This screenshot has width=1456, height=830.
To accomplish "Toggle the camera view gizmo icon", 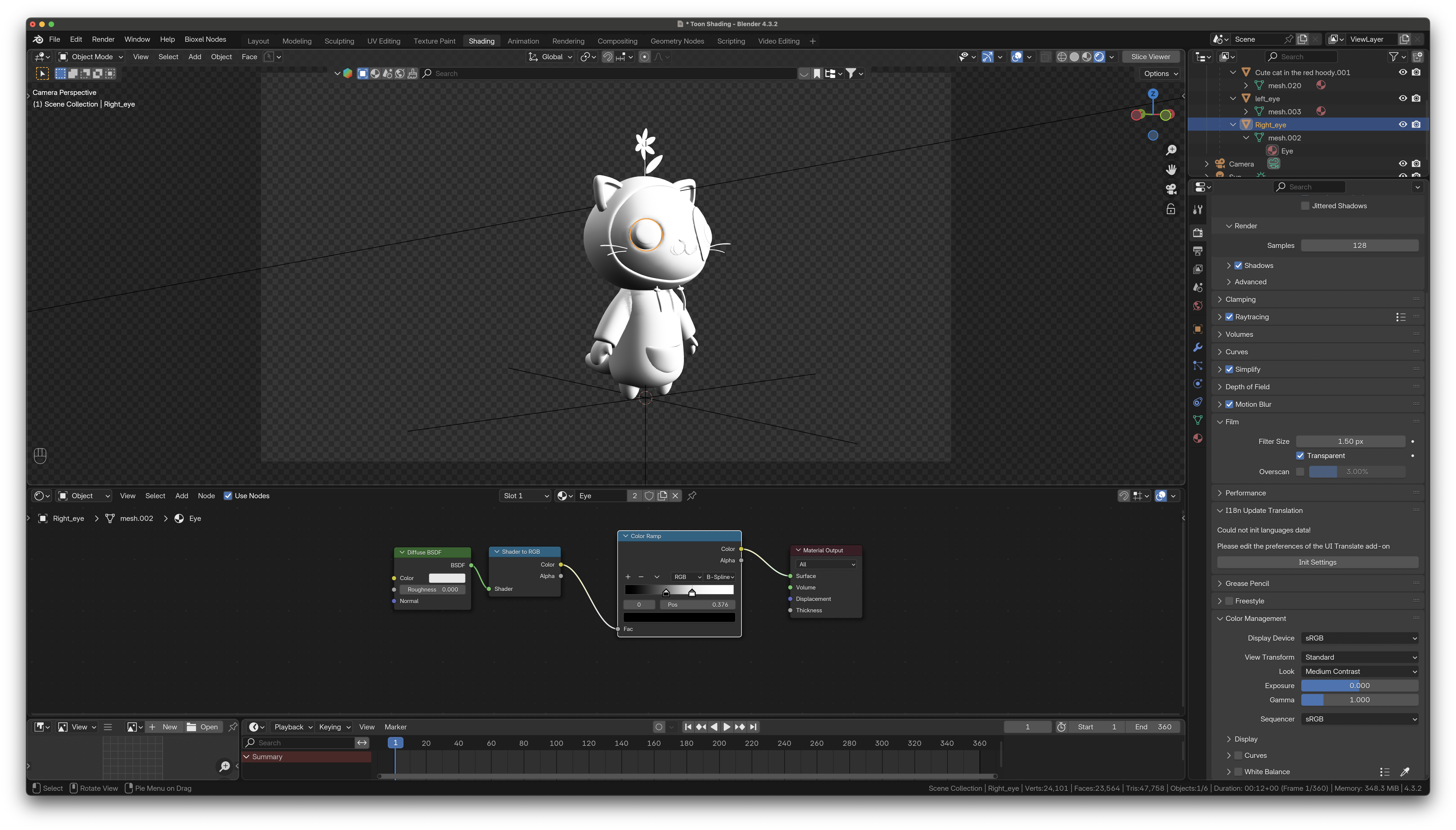I will click(1171, 189).
